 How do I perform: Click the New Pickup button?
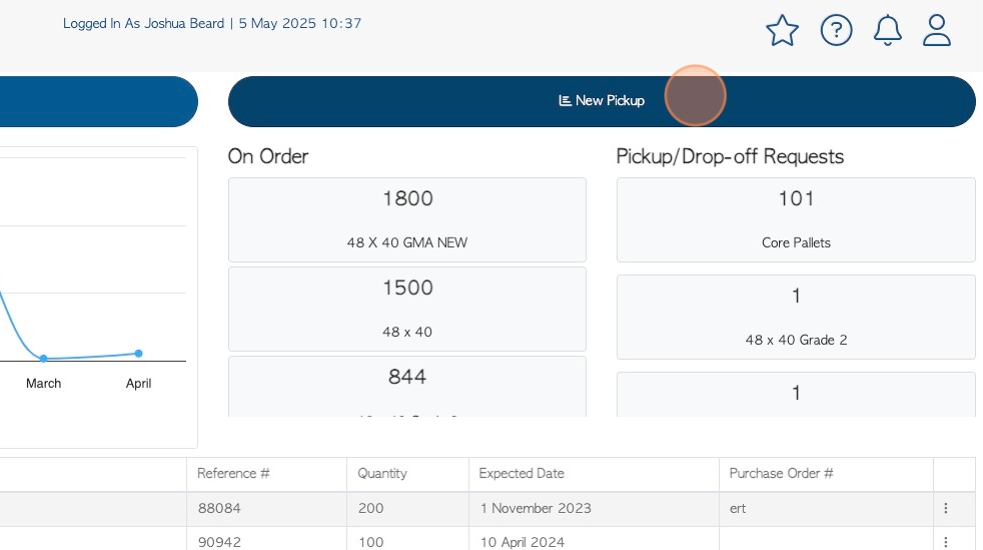(x=602, y=101)
